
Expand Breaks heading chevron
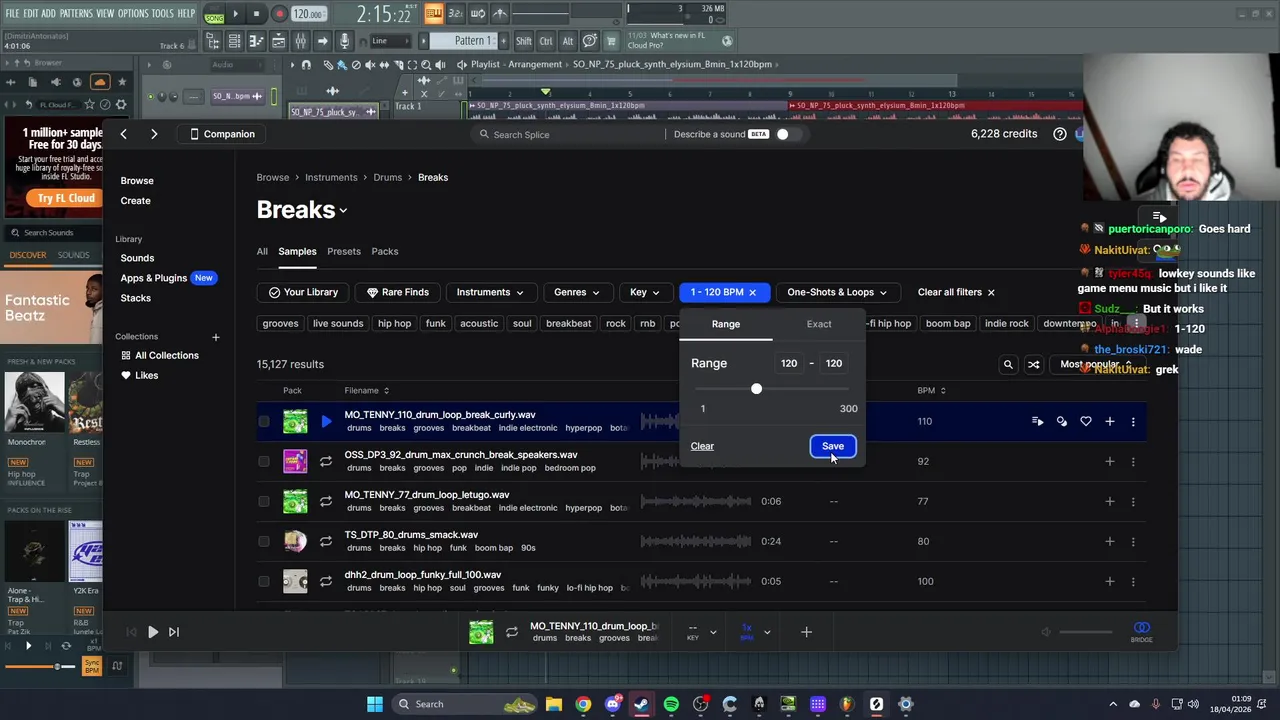(x=343, y=211)
